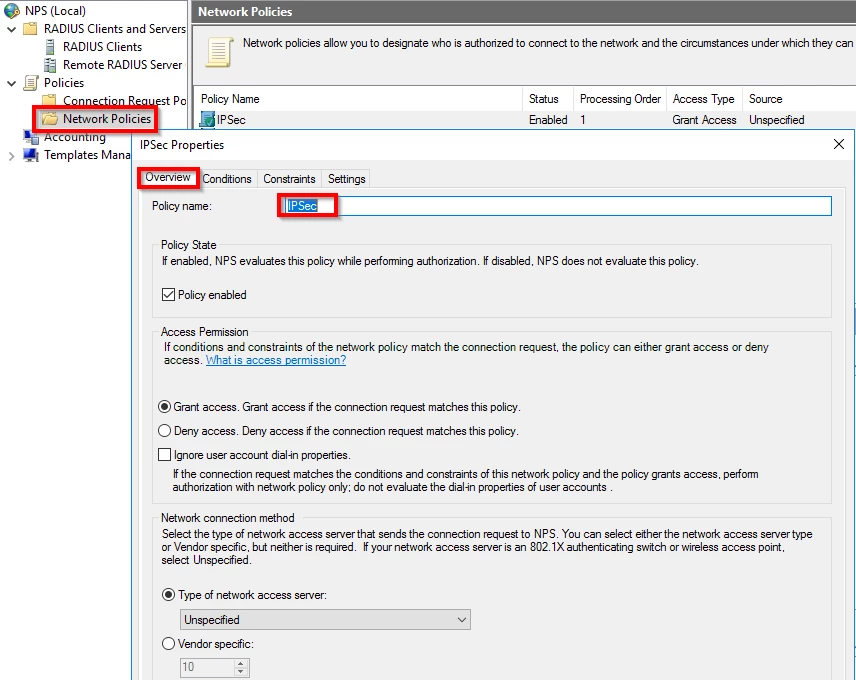Click the NPS (Local) globe icon

coord(12,10)
